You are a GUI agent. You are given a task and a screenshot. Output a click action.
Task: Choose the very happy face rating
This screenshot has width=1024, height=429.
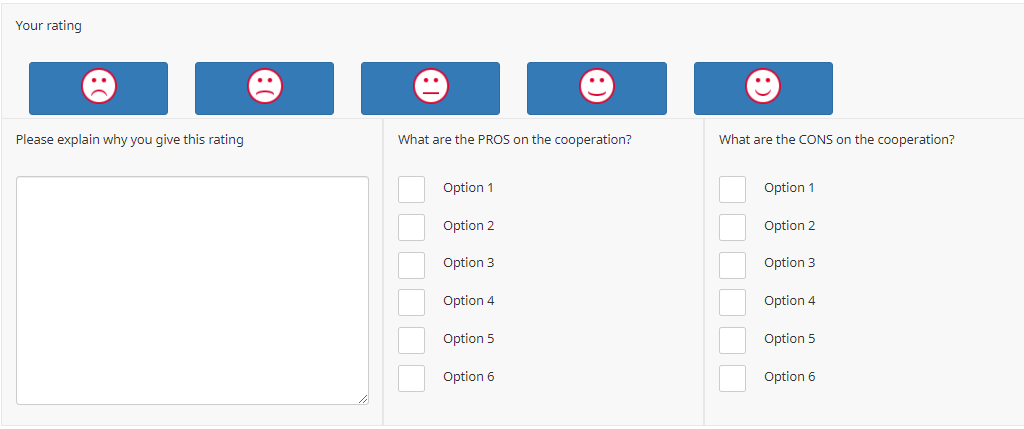[763, 88]
